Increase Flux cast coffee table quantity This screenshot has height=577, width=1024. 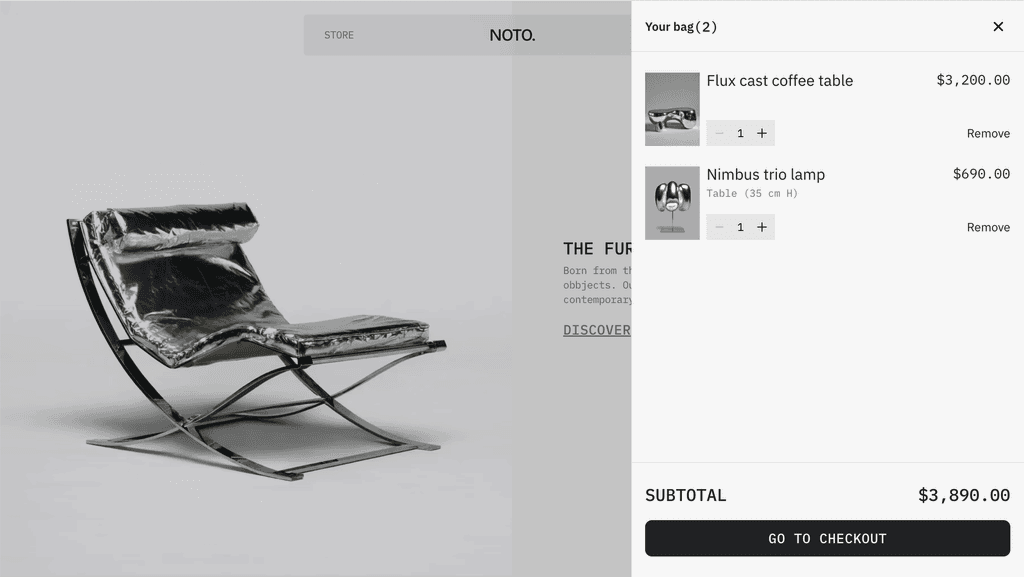point(761,133)
